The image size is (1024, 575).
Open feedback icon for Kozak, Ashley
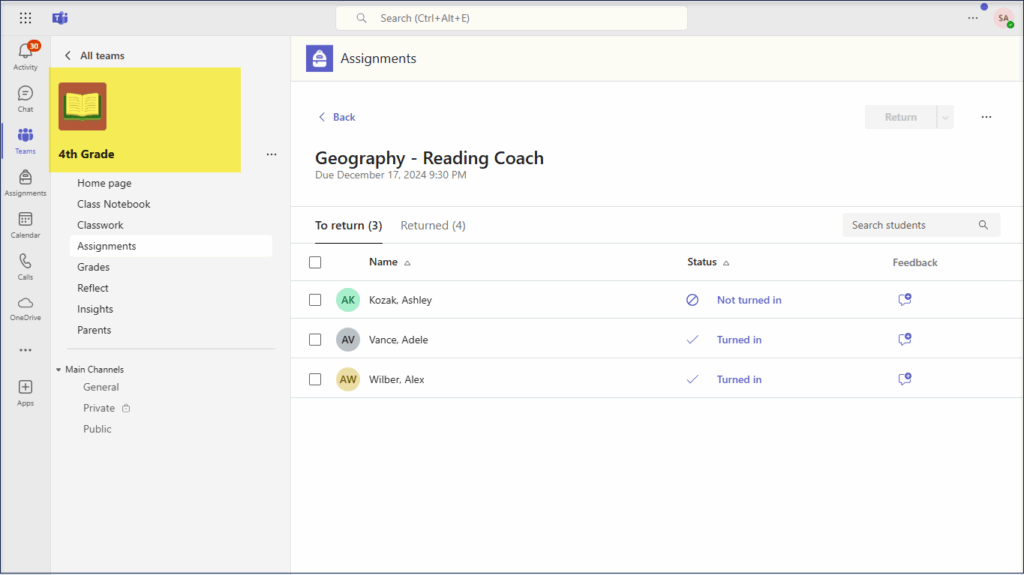[x=904, y=300]
